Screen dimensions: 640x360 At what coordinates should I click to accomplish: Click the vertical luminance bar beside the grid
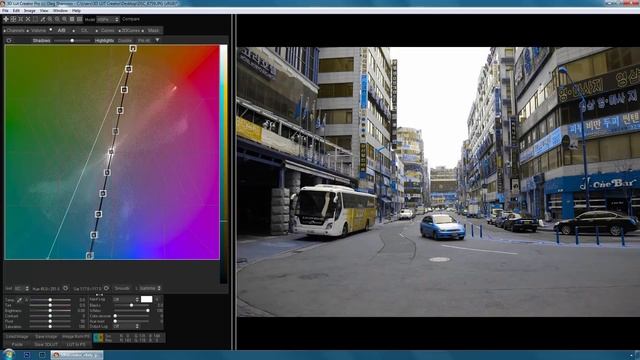click(223, 164)
